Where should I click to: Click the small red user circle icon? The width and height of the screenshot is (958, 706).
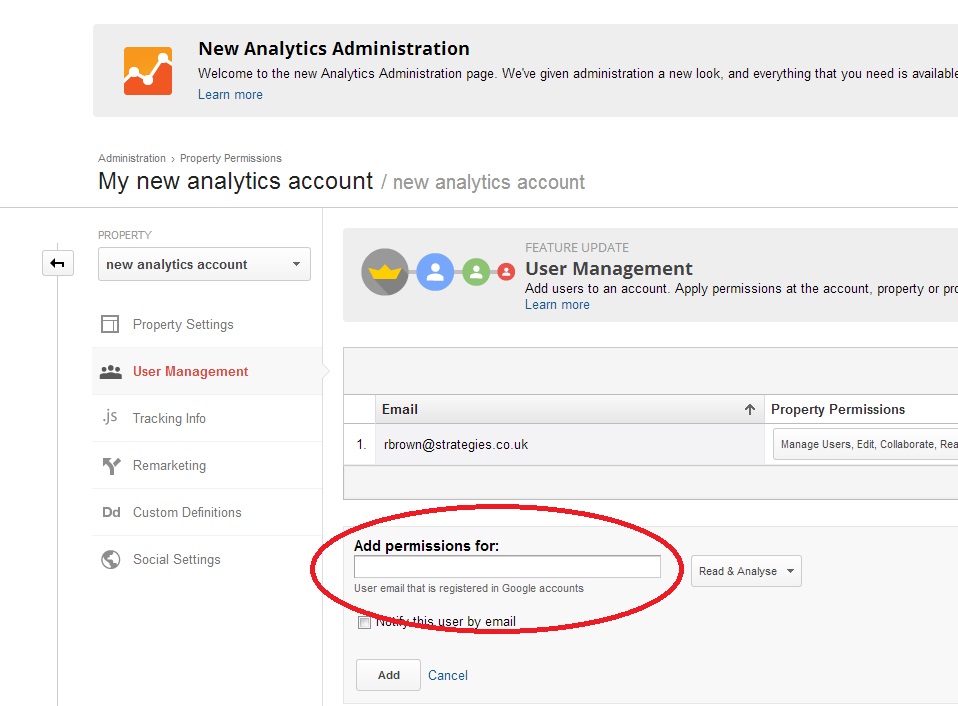(506, 272)
